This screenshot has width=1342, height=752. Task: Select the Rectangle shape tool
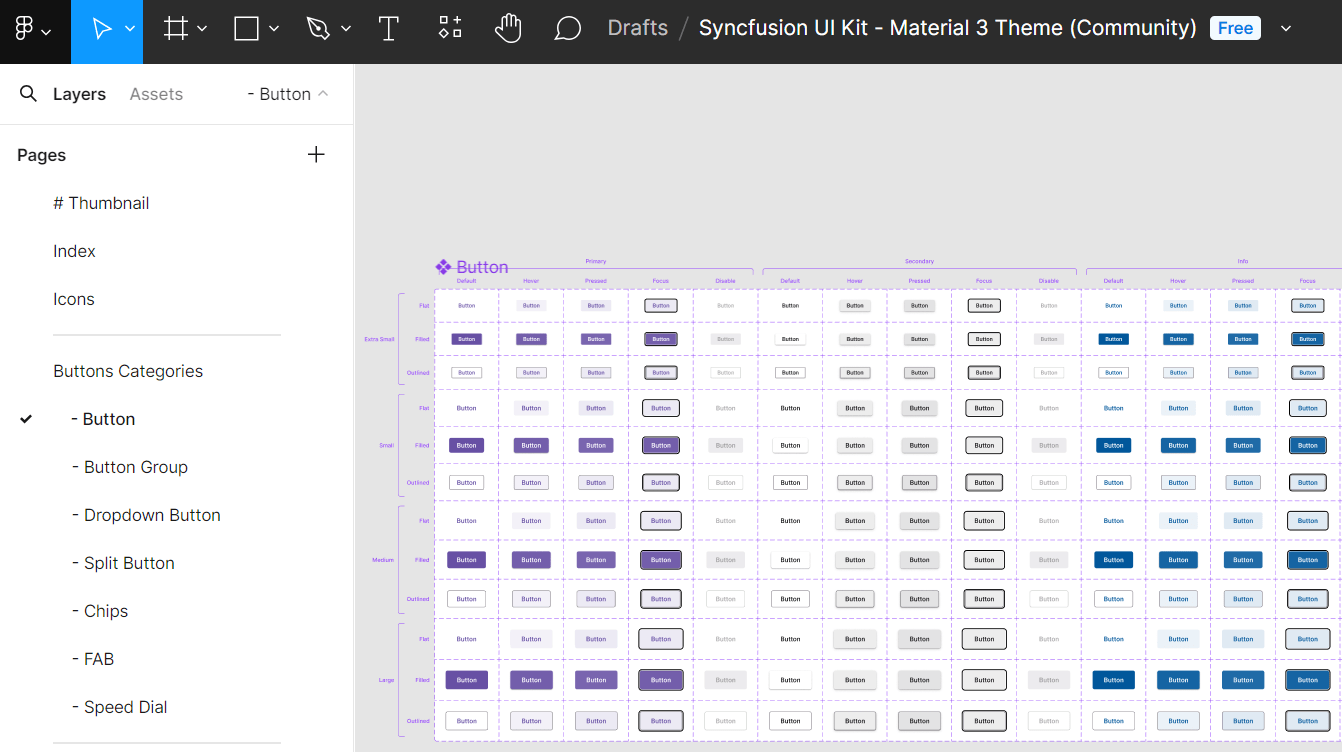point(246,29)
